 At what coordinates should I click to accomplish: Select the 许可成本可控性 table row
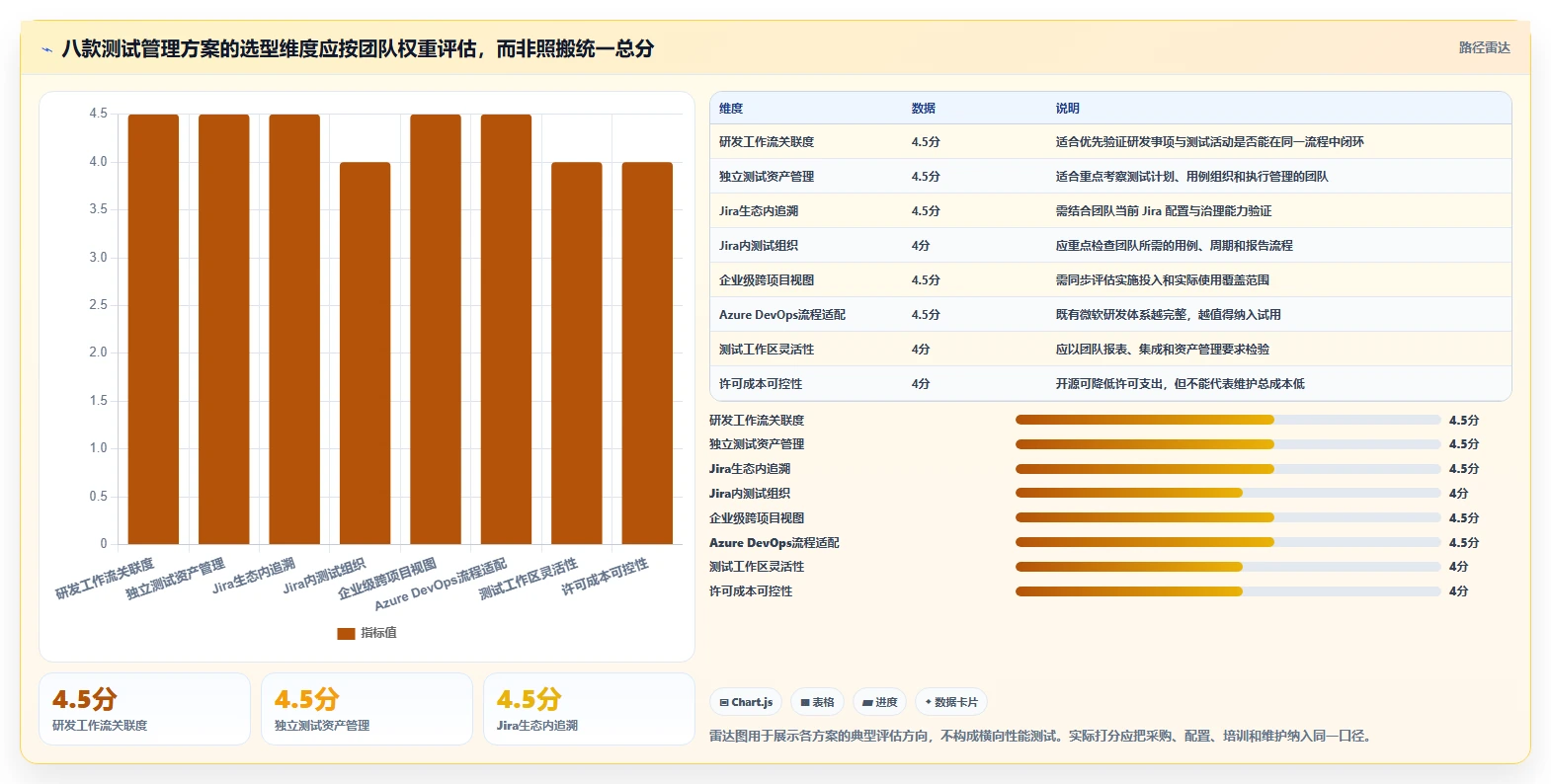tap(1110, 384)
